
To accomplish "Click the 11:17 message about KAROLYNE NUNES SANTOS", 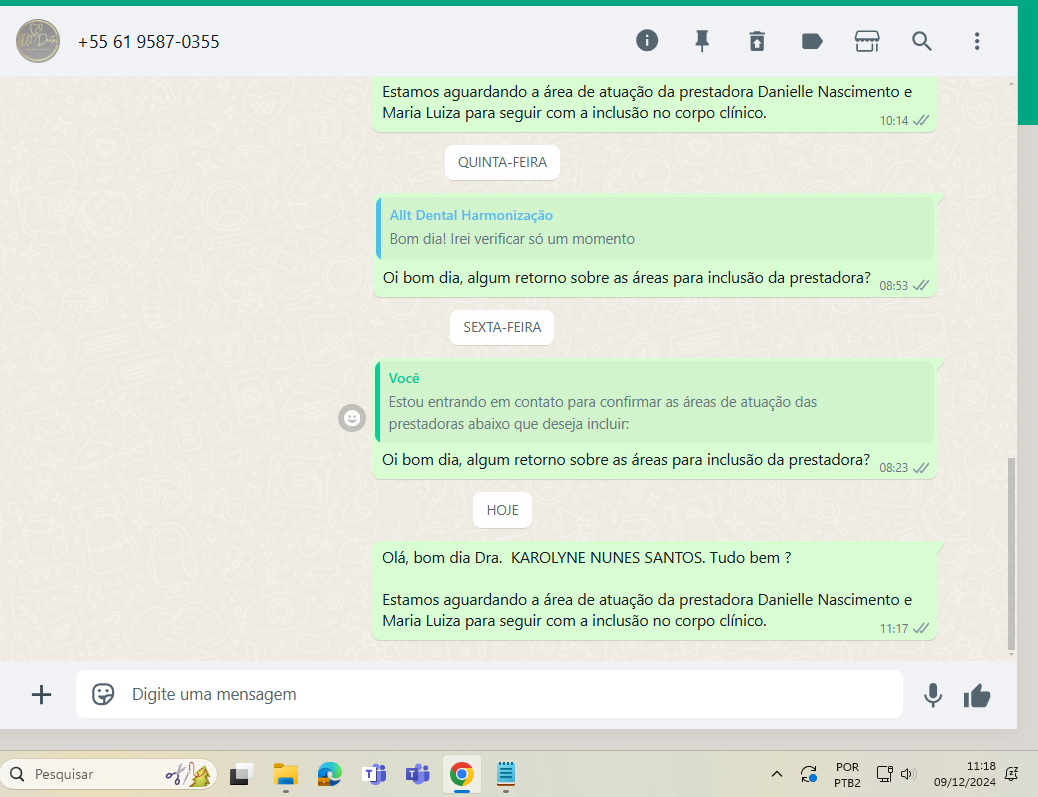I will [654, 590].
